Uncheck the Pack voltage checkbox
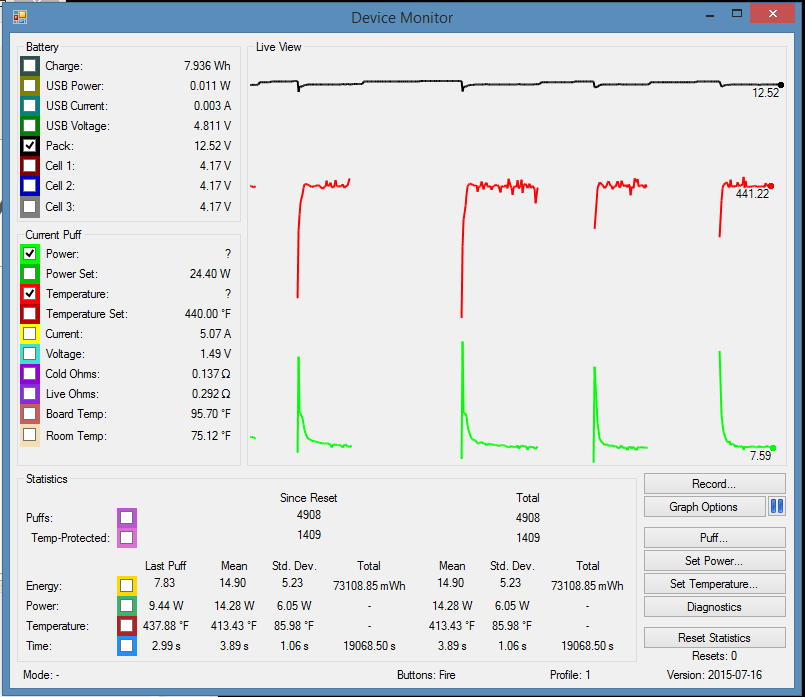 tap(30, 146)
